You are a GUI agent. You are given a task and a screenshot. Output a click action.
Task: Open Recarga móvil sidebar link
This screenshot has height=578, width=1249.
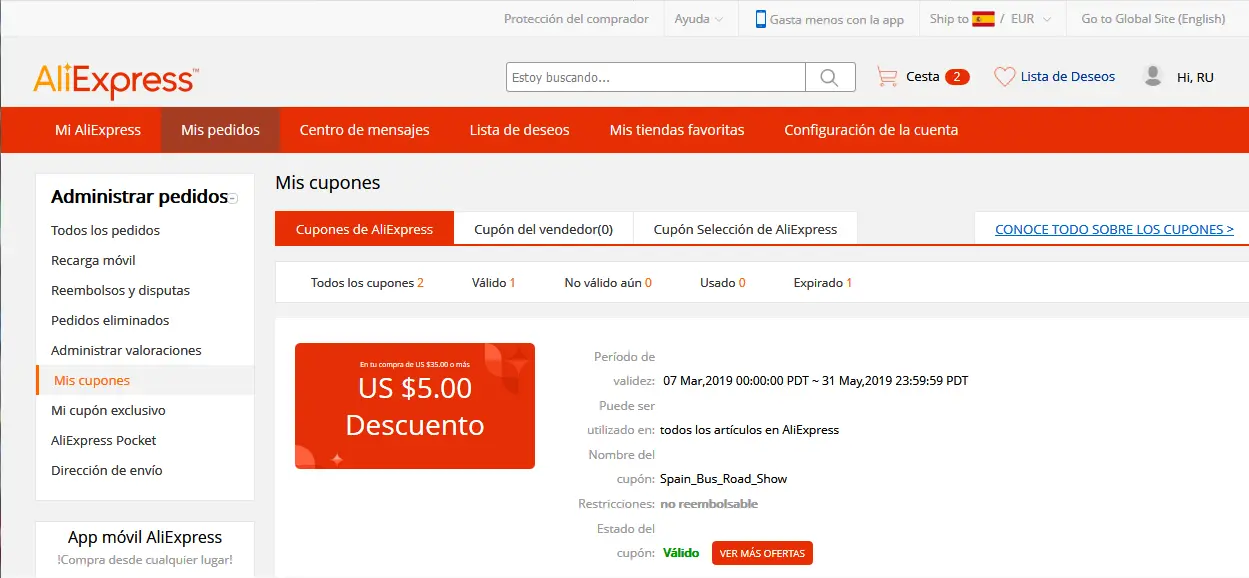tap(93, 260)
